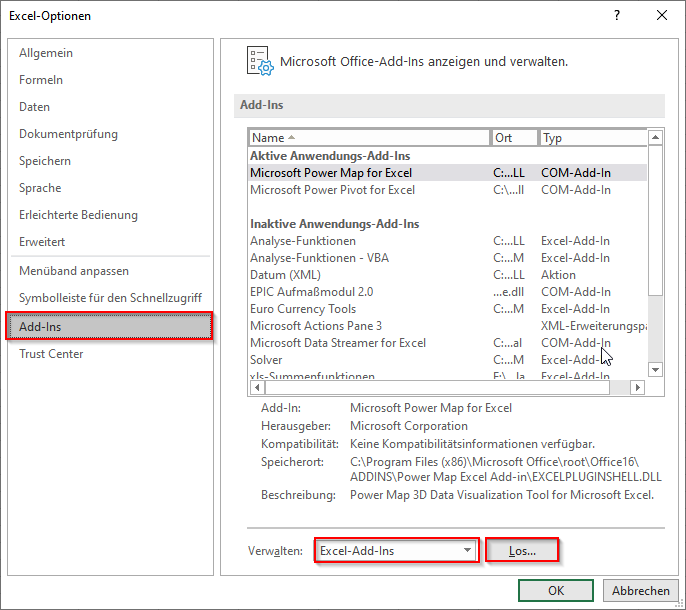Click the Abbrechen button
This screenshot has width=686, height=610.
coord(640,591)
